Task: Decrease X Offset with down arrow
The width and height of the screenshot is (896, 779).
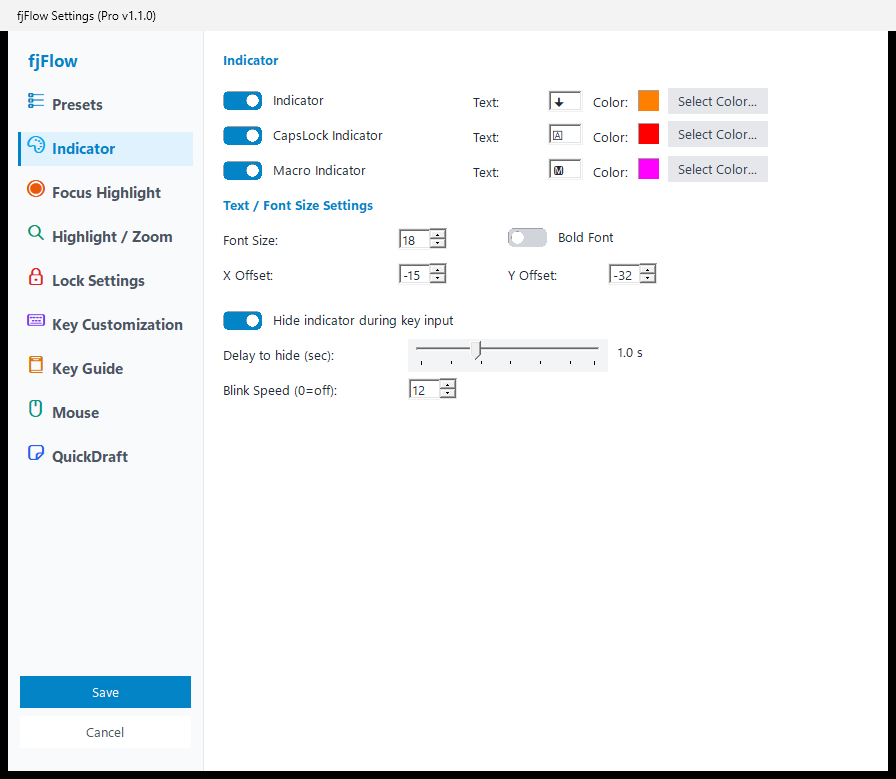Action: [438, 279]
